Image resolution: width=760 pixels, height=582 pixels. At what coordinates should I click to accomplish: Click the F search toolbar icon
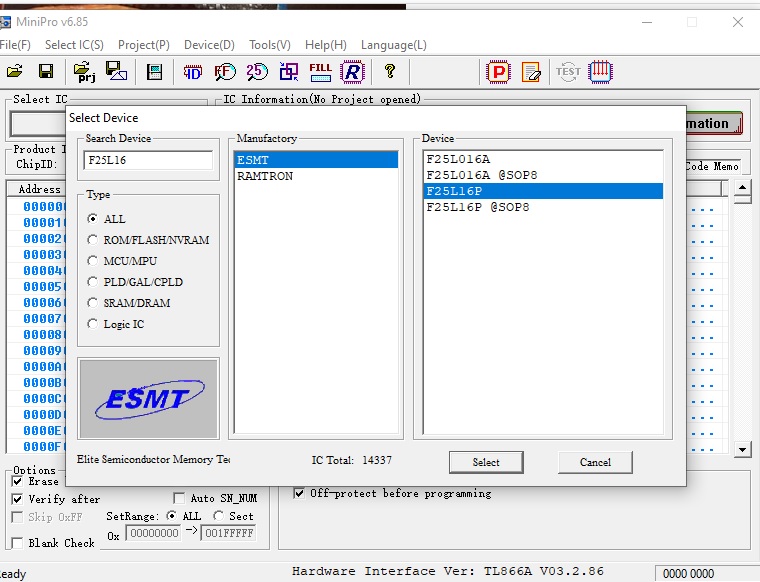pos(224,72)
